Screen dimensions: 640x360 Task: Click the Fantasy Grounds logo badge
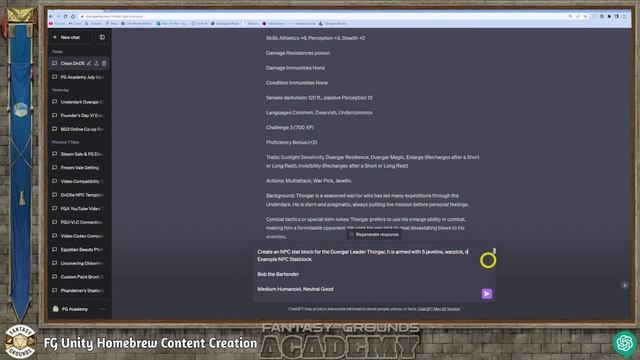pos(20,341)
